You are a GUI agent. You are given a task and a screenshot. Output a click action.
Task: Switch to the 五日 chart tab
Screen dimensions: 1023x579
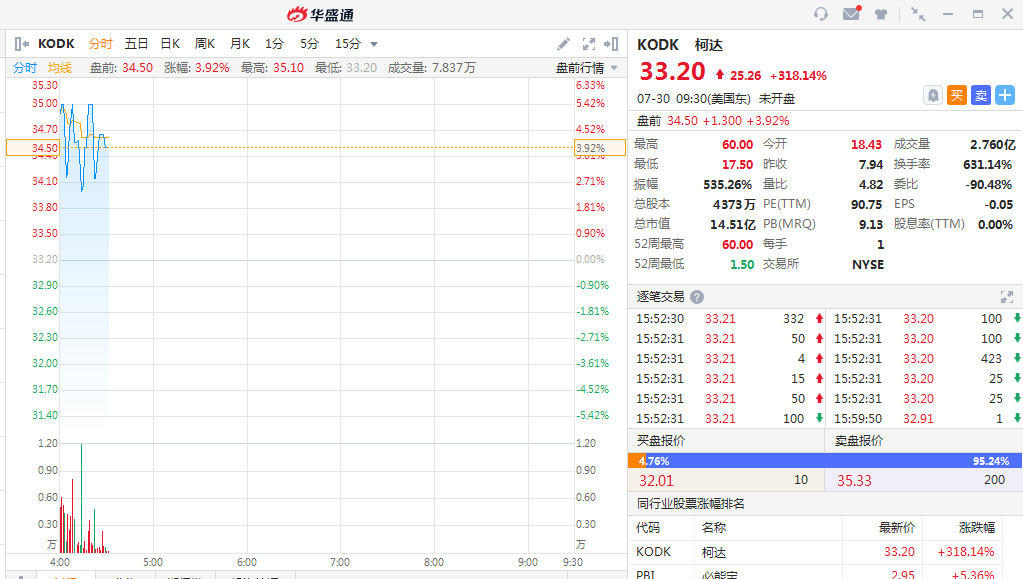coord(137,44)
